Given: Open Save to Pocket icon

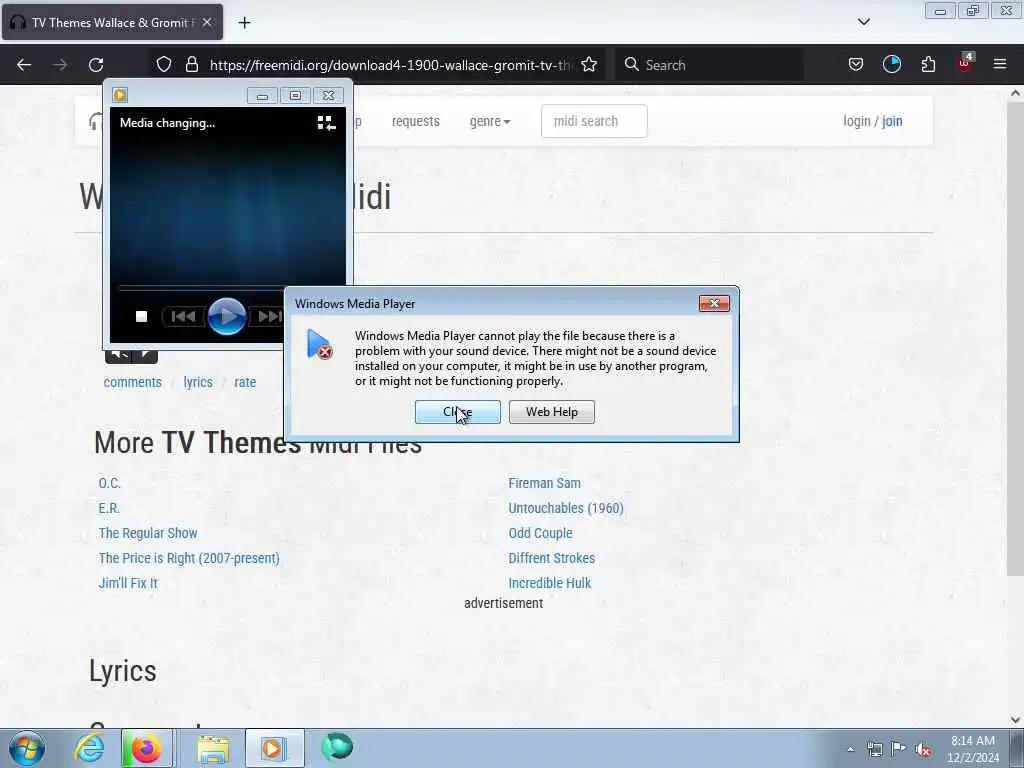Looking at the screenshot, I should coord(856,65).
